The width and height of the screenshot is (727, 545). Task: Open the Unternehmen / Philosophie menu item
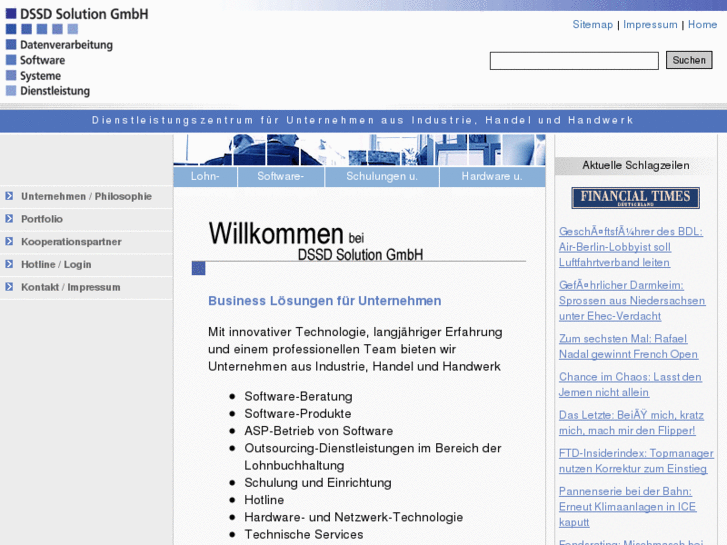[86, 196]
